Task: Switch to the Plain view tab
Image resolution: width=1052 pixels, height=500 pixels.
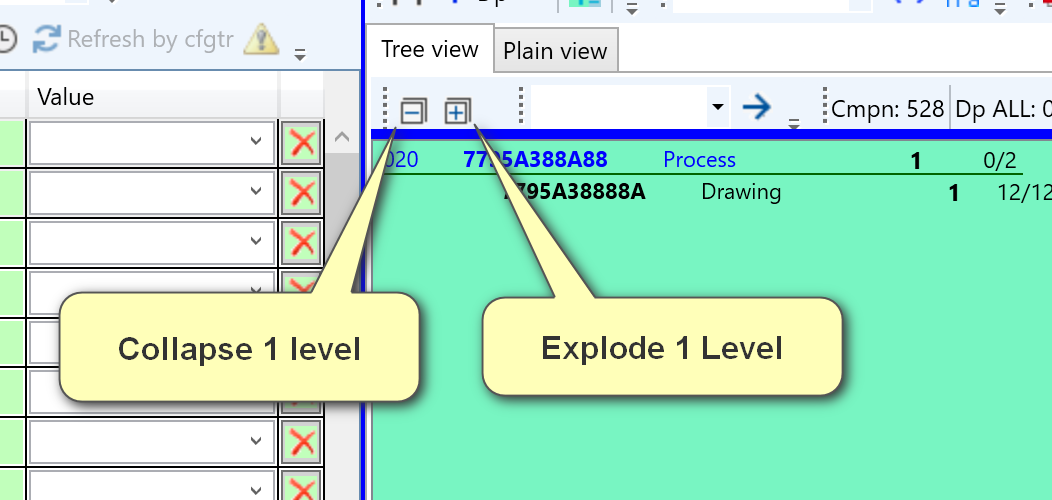Action: [556, 51]
